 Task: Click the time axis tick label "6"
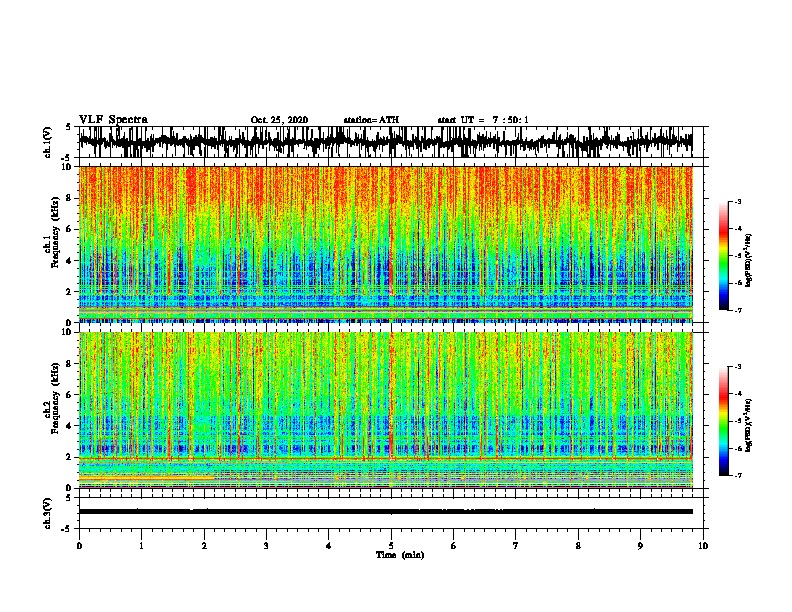[x=454, y=545]
